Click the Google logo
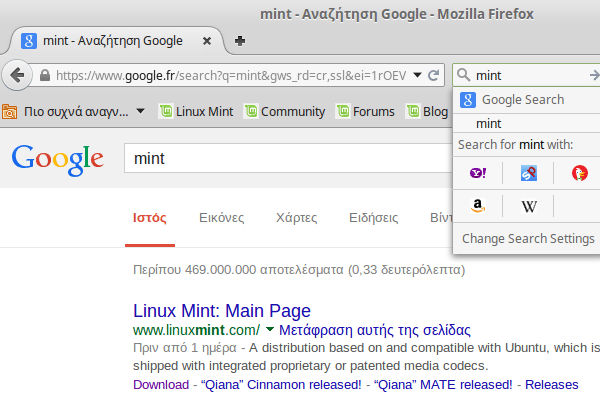Image resolution: width=600 pixels, height=400 pixels. click(x=57, y=159)
